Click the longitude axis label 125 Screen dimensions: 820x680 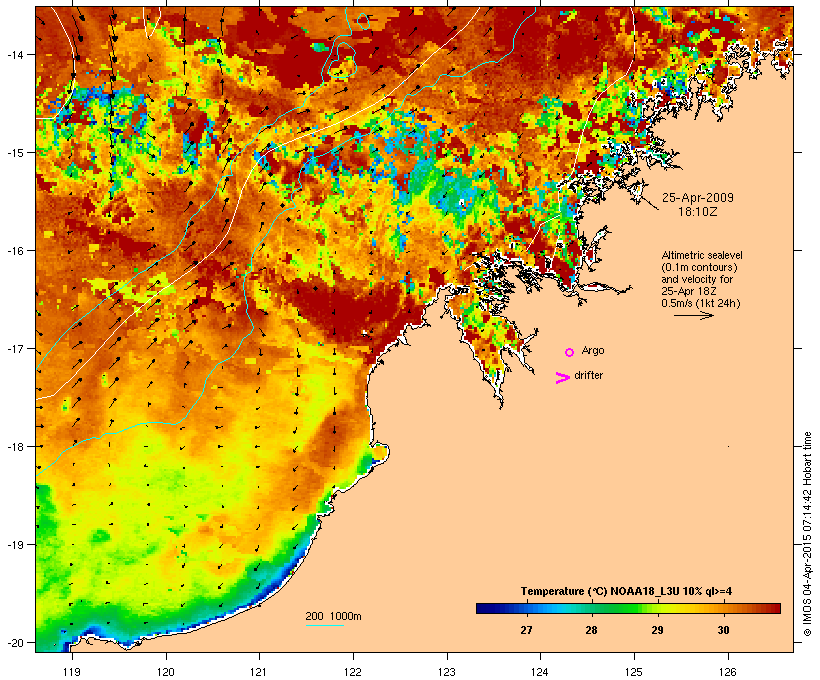tap(634, 671)
